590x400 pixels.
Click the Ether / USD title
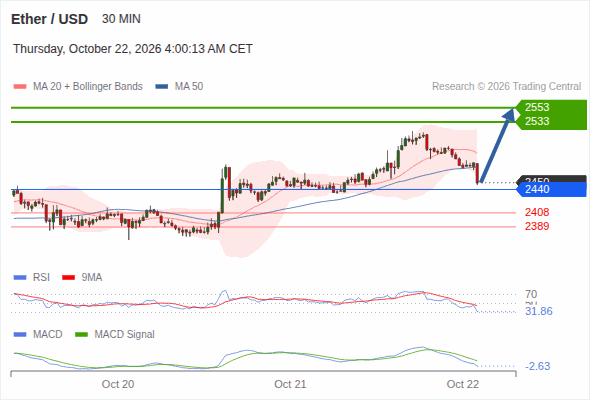click(x=49, y=19)
